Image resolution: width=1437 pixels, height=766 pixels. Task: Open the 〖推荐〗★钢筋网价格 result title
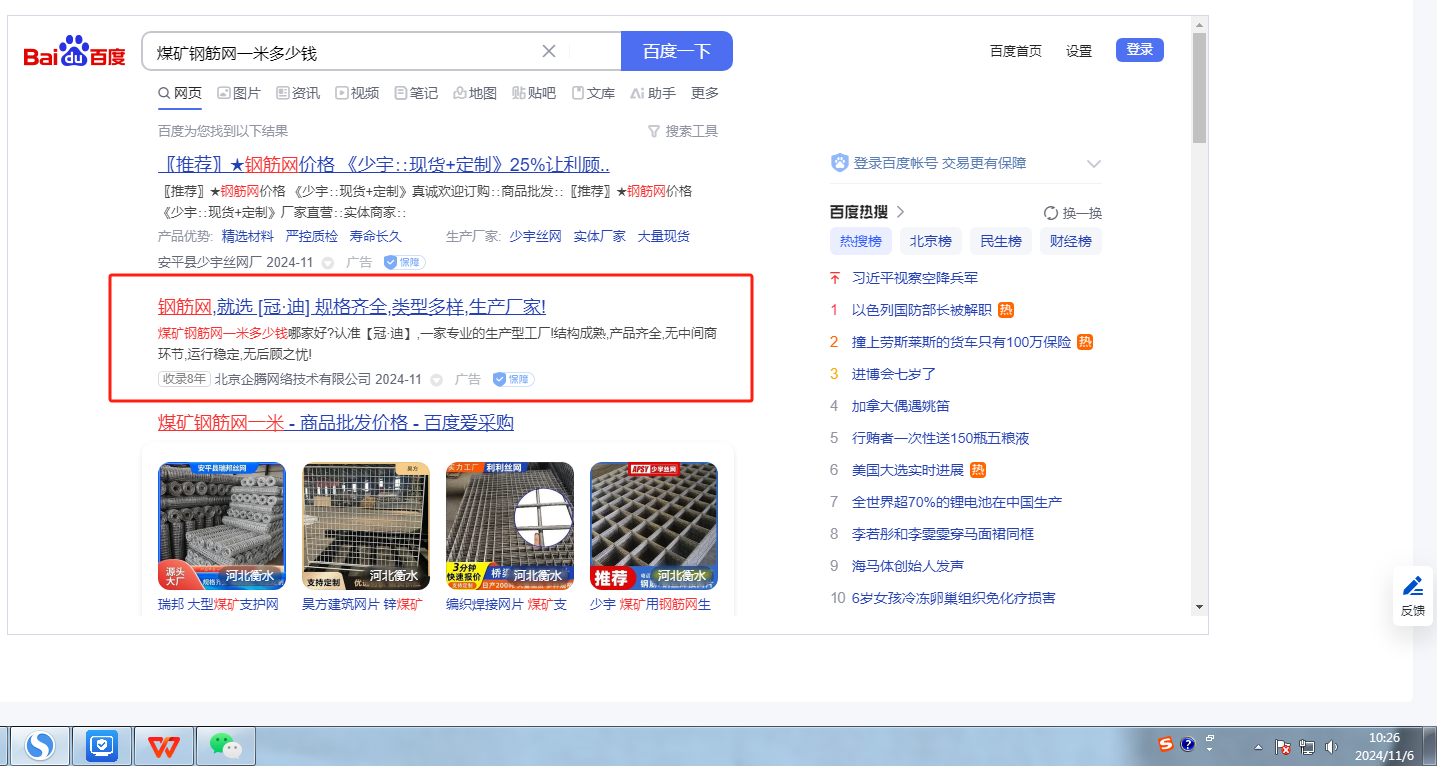pyautogui.click(x=384, y=165)
